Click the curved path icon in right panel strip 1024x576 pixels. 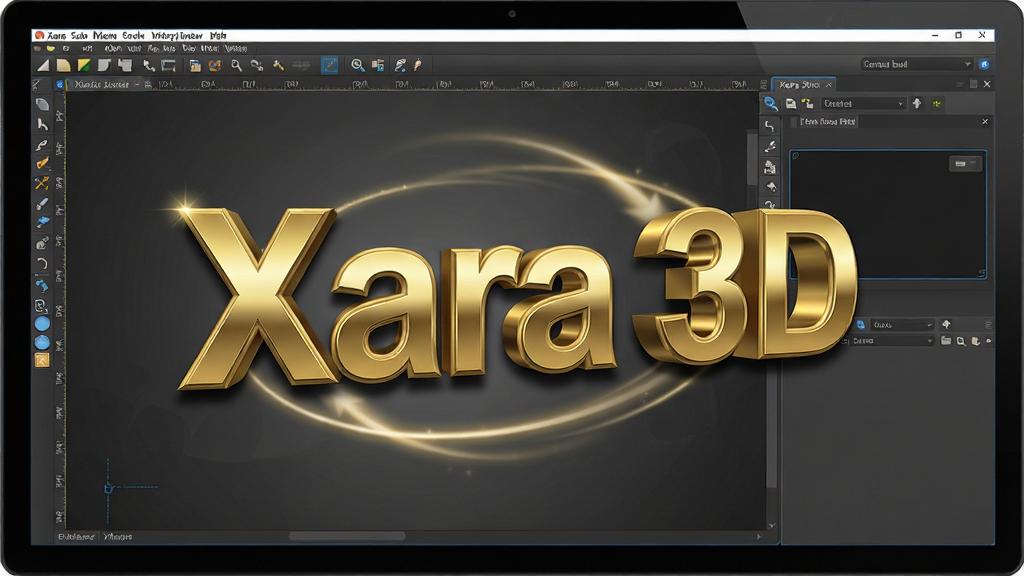click(x=770, y=126)
